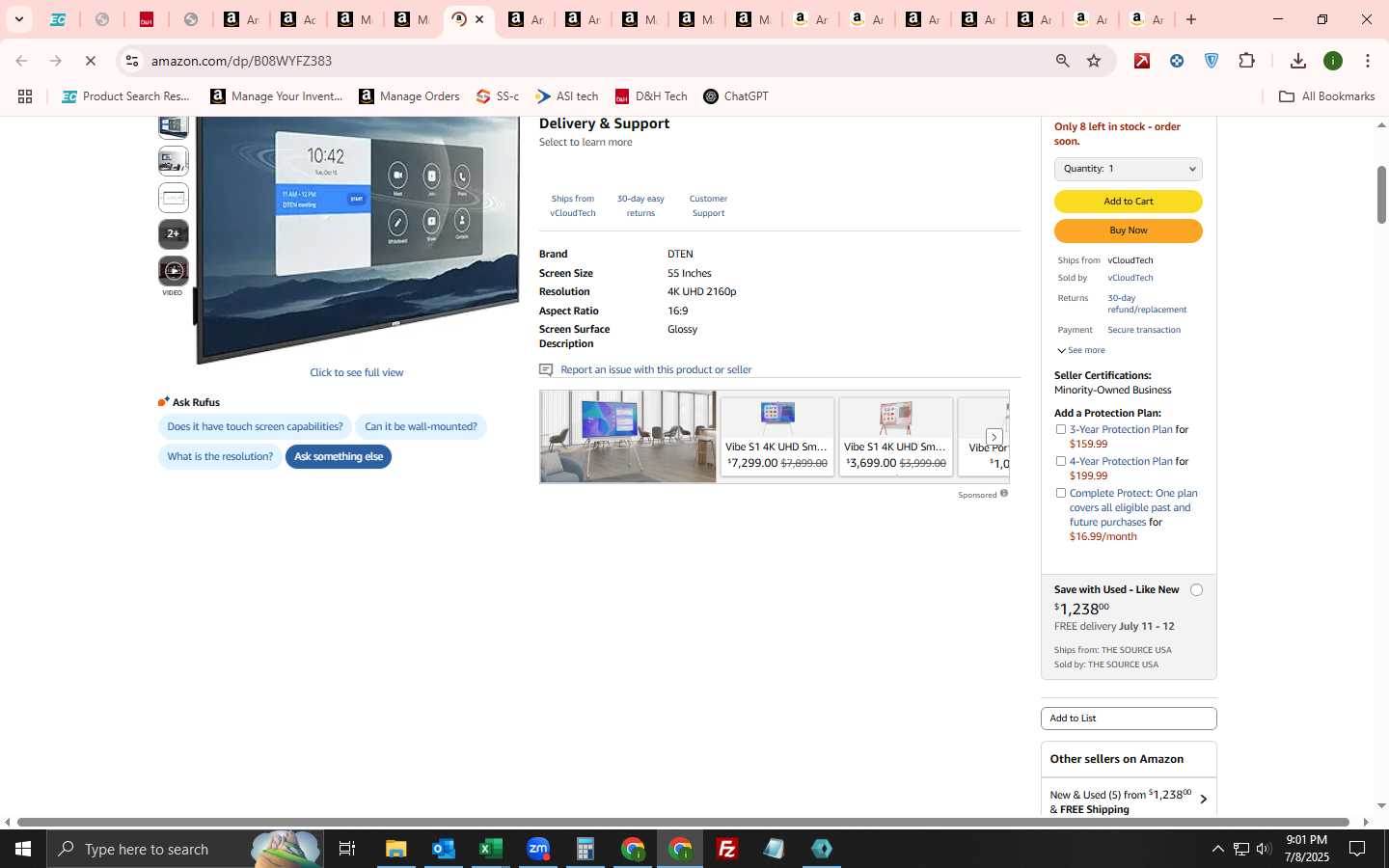1389x868 pixels.
Task: Open tab search dropdown arrow
Action: click(x=18, y=19)
